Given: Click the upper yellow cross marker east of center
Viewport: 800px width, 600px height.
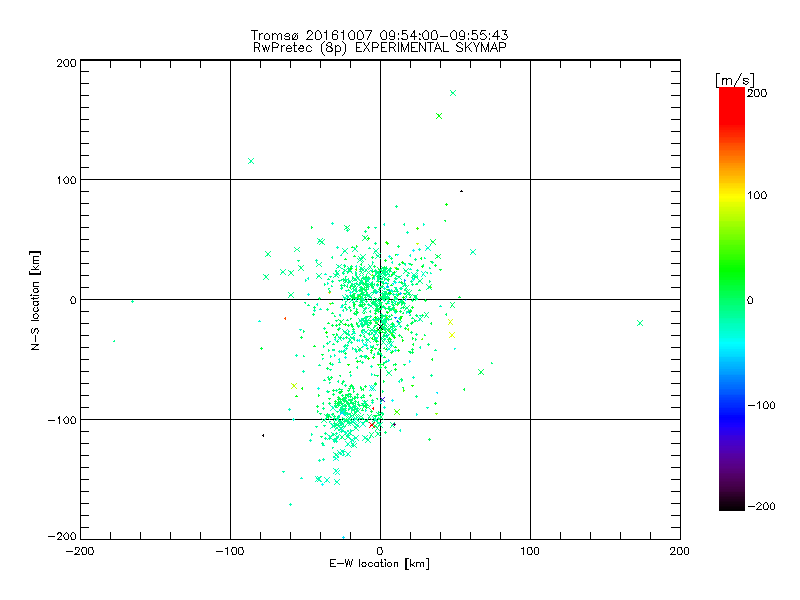Looking at the screenshot, I should (451, 322).
